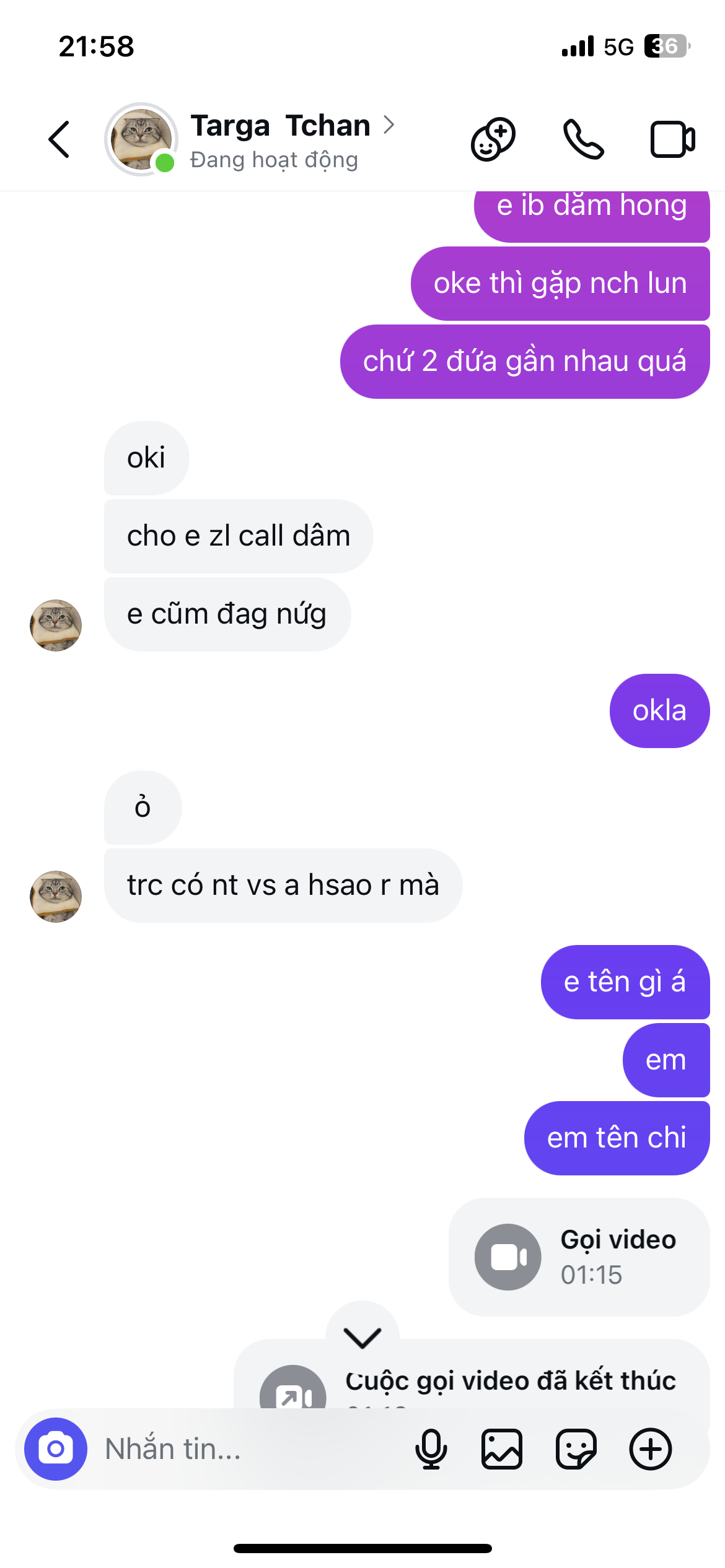The width and height of the screenshot is (725, 1568).
Task: Open the sticker picker icon
Action: (576, 1449)
